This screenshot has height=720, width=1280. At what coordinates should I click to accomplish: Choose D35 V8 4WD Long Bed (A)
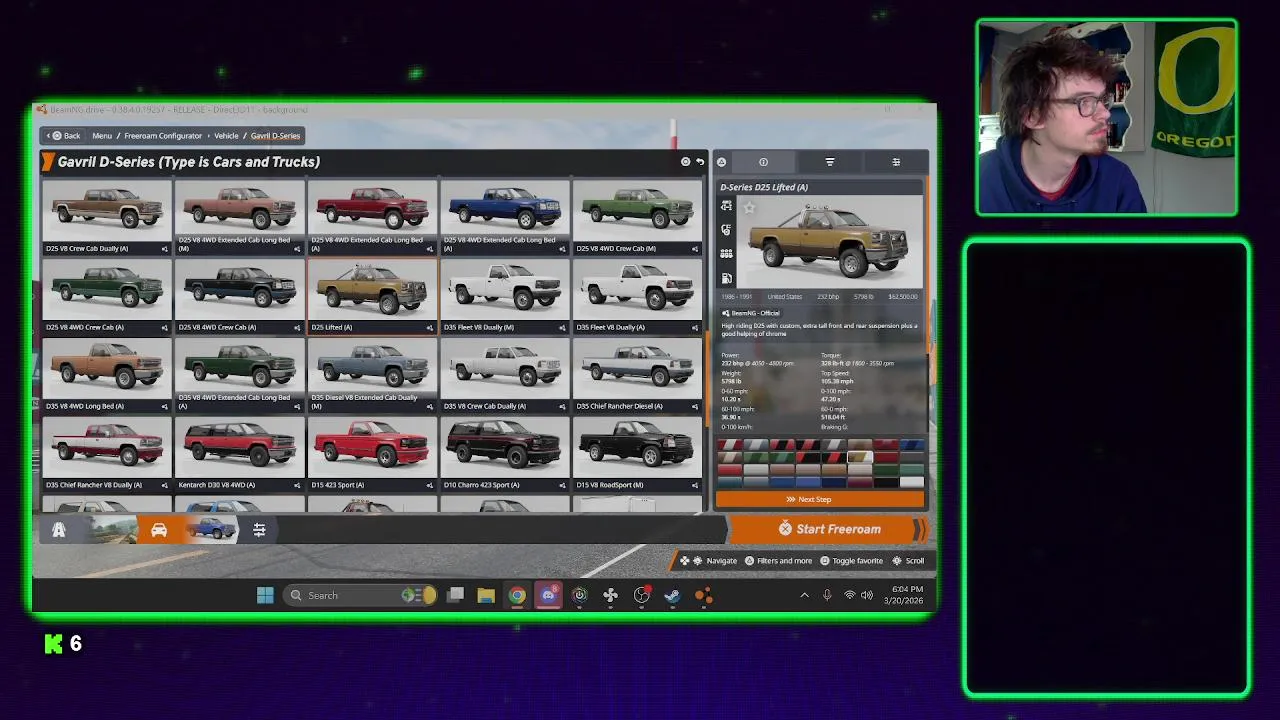pos(106,375)
